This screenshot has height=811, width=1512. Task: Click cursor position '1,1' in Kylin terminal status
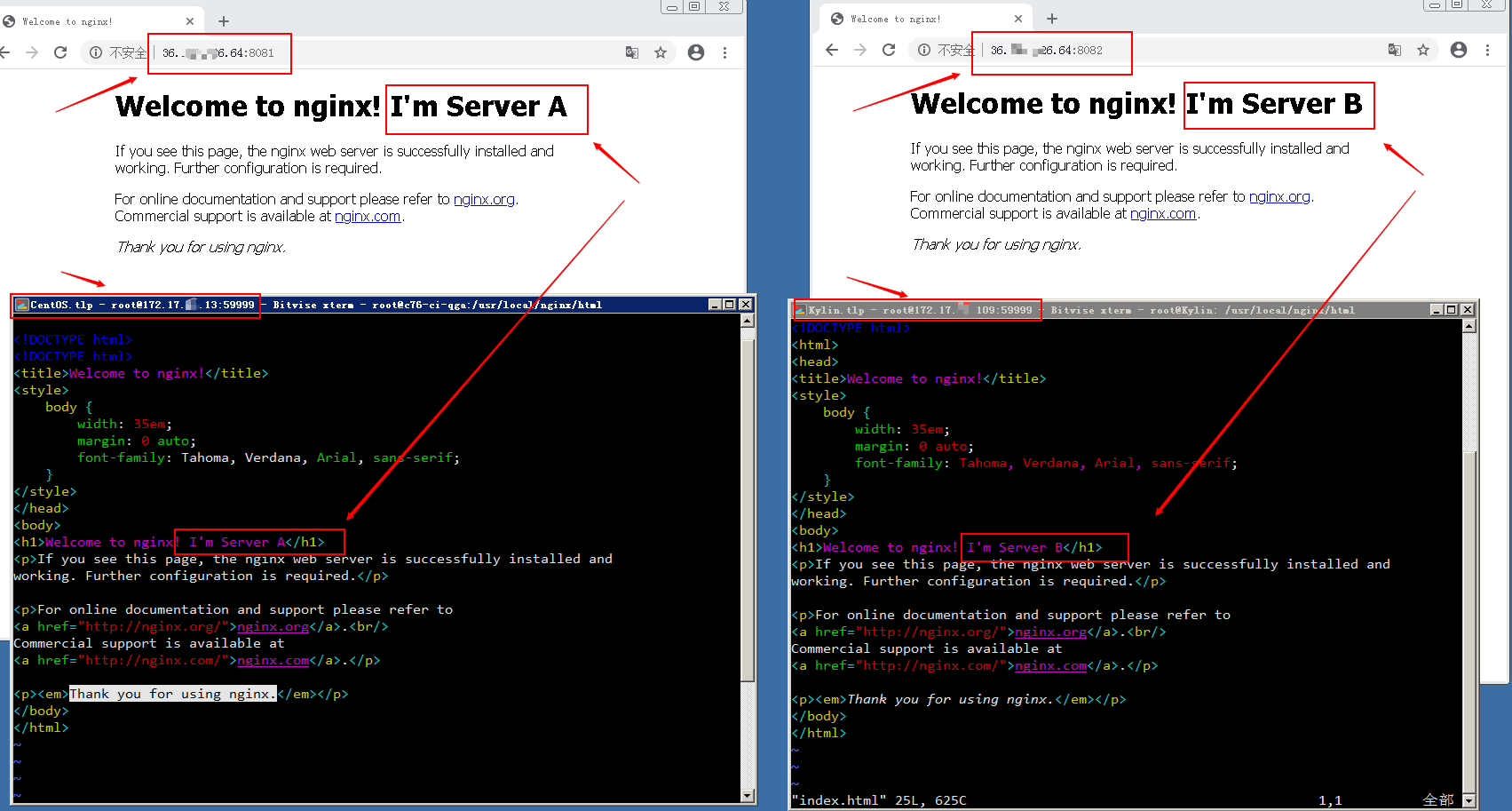coord(1330,801)
